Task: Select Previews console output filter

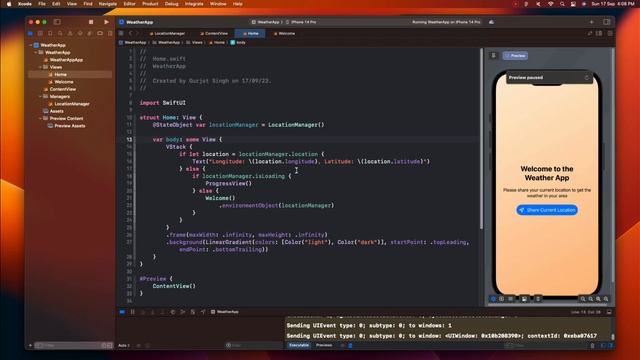Action: click(x=324, y=345)
